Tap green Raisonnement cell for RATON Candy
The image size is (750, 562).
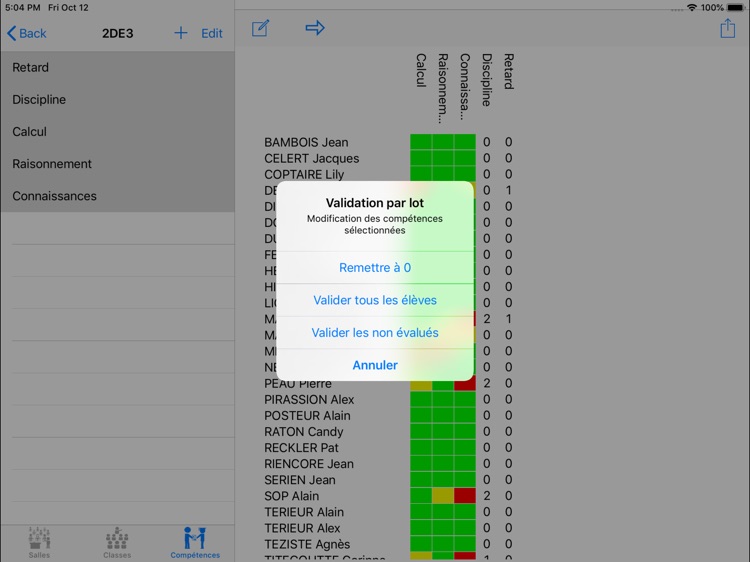443,431
